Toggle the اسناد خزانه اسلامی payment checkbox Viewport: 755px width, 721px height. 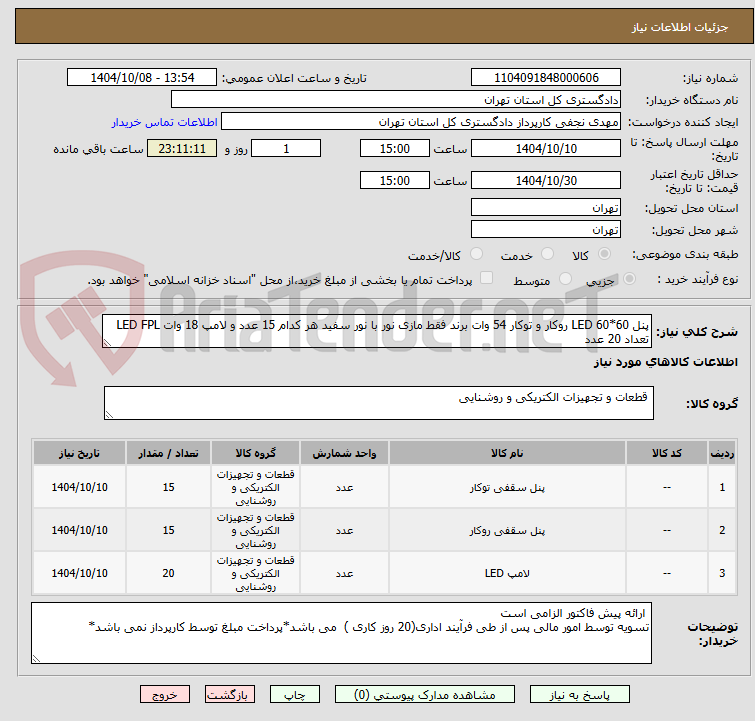tap(487, 277)
